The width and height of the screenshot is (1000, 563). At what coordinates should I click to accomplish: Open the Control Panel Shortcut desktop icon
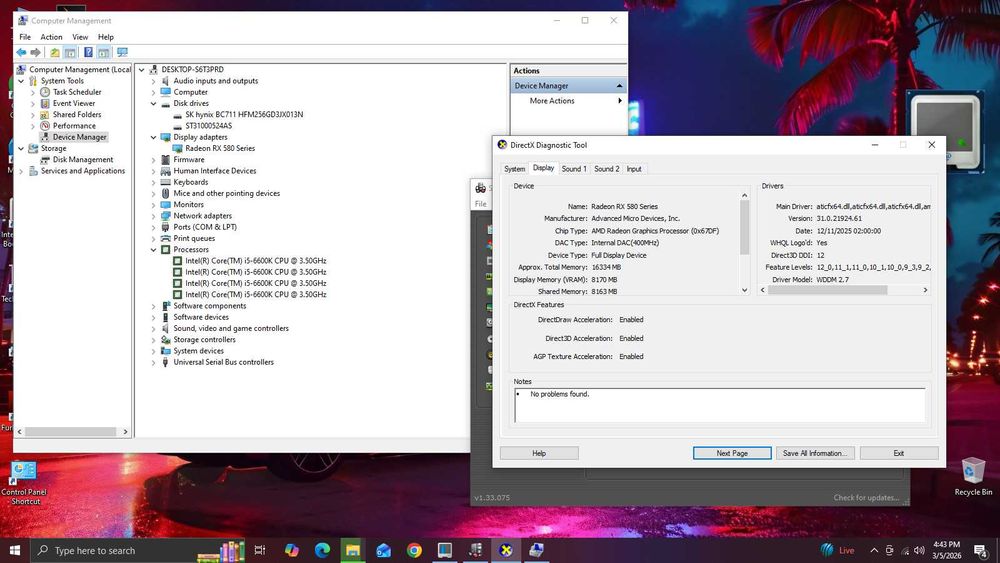click(24, 483)
